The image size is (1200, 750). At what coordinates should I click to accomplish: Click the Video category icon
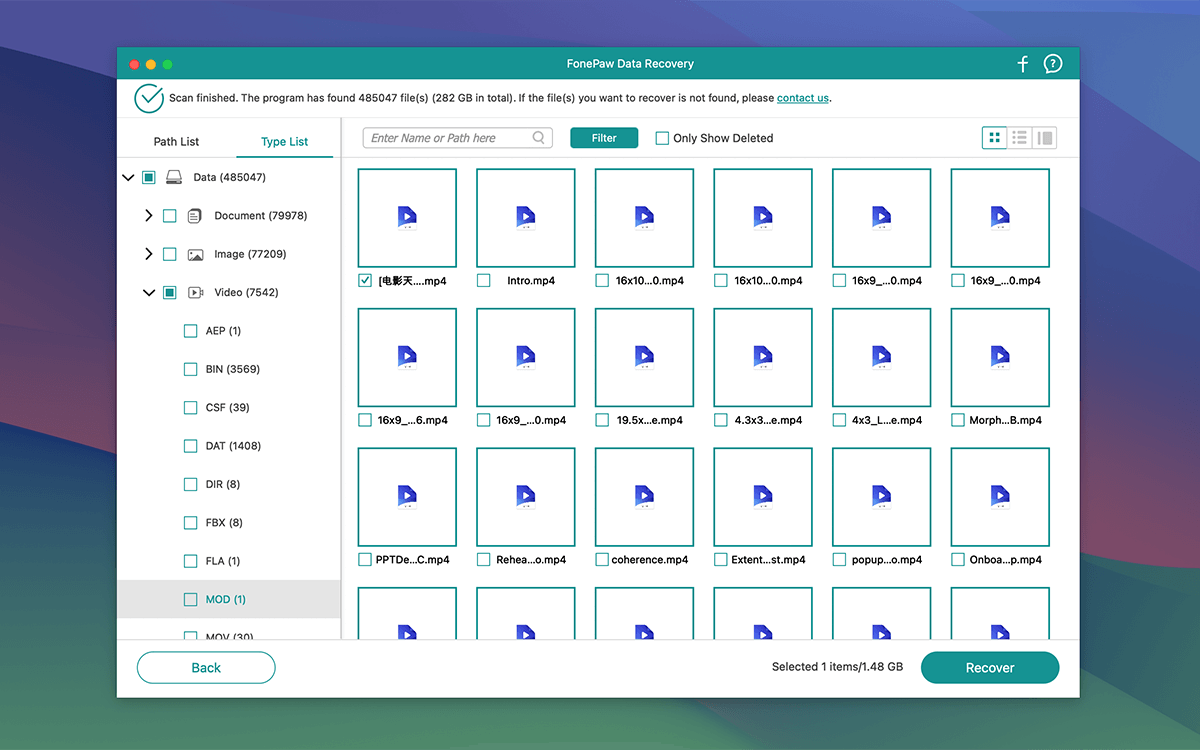click(196, 293)
